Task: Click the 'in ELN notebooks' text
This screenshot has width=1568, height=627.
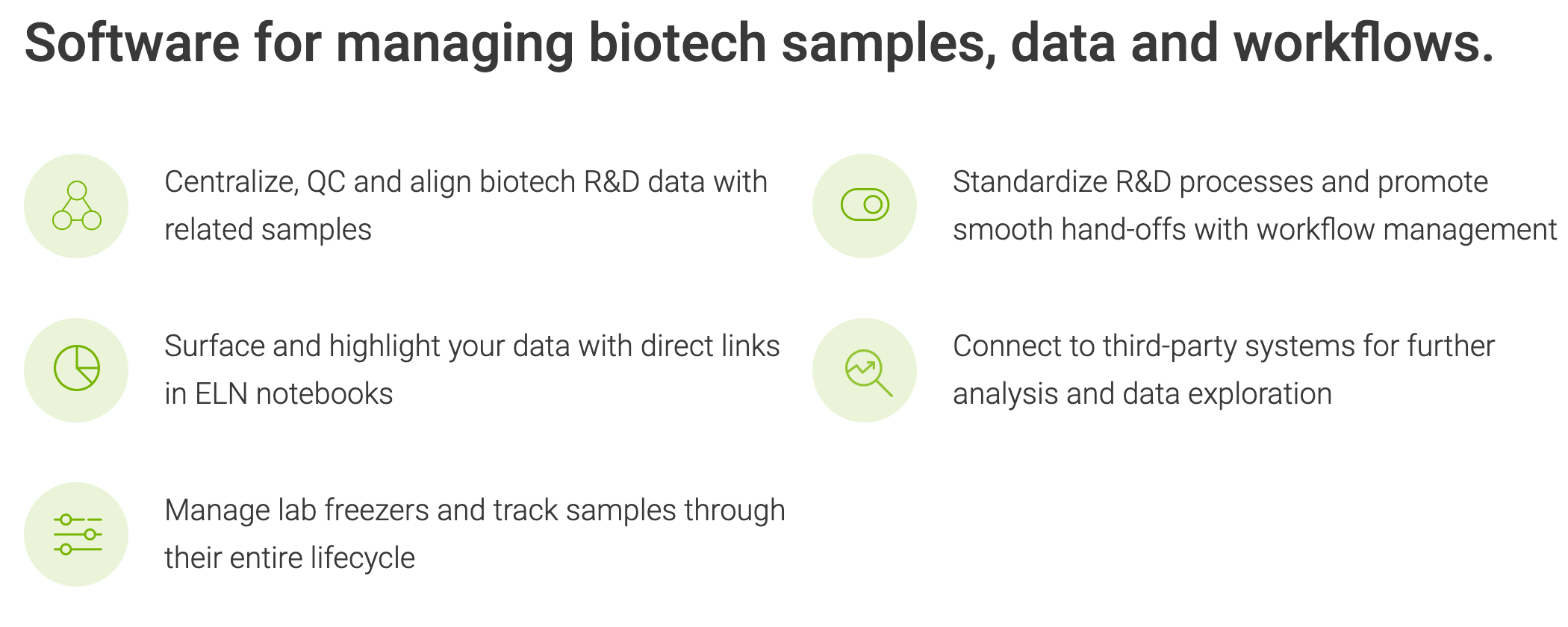Action: tap(279, 394)
